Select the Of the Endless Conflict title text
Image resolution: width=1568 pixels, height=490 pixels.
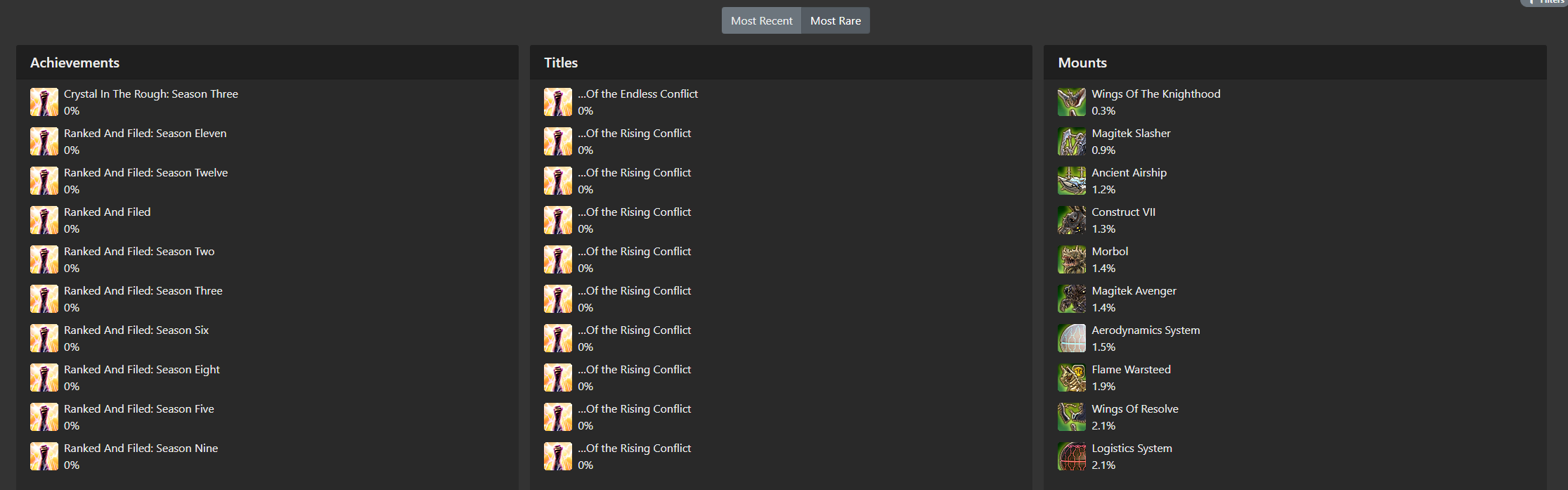click(x=637, y=94)
